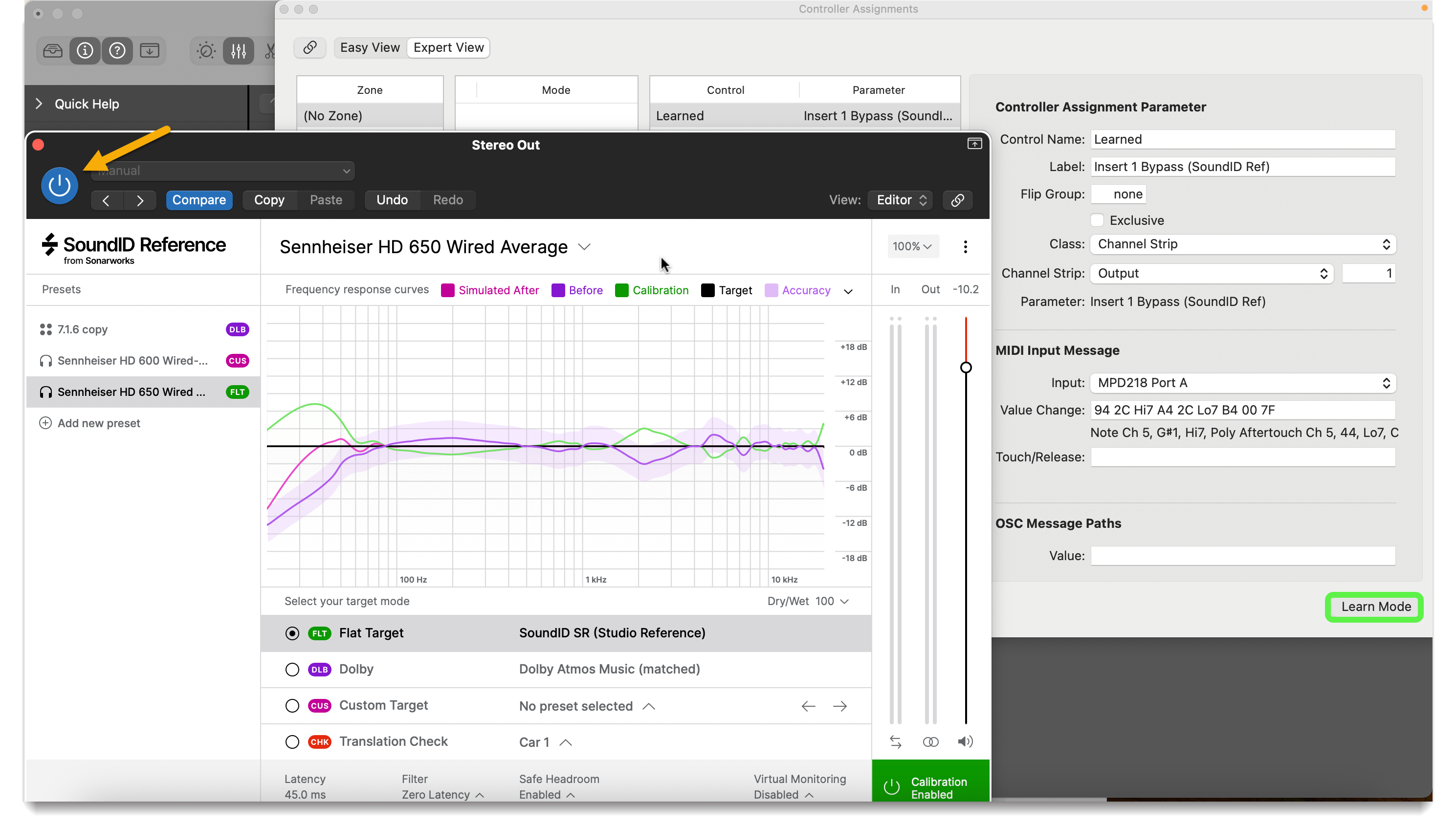Mute output using the speaker icon

(x=966, y=741)
